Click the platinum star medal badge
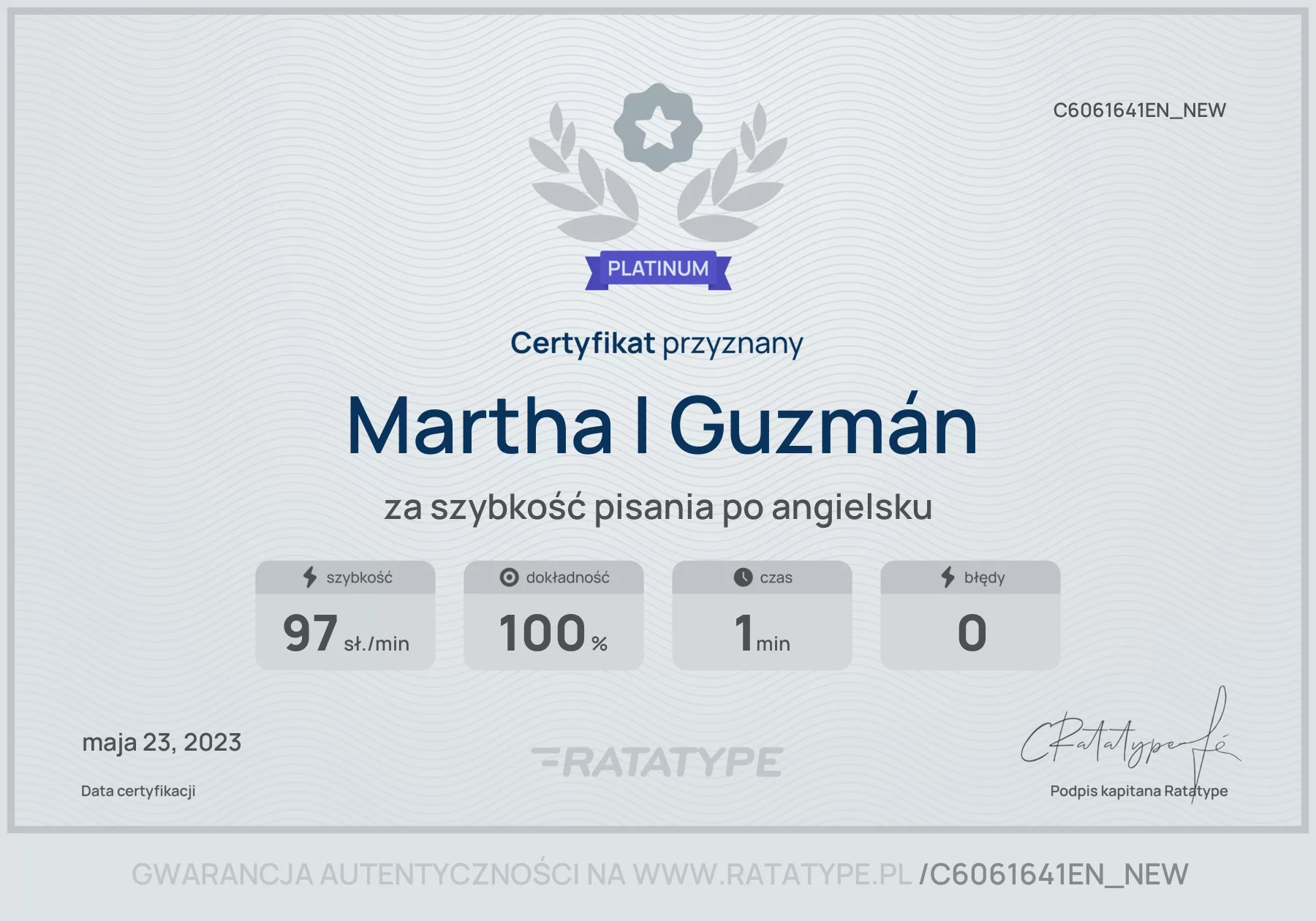The image size is (1316, 921). 658,127
